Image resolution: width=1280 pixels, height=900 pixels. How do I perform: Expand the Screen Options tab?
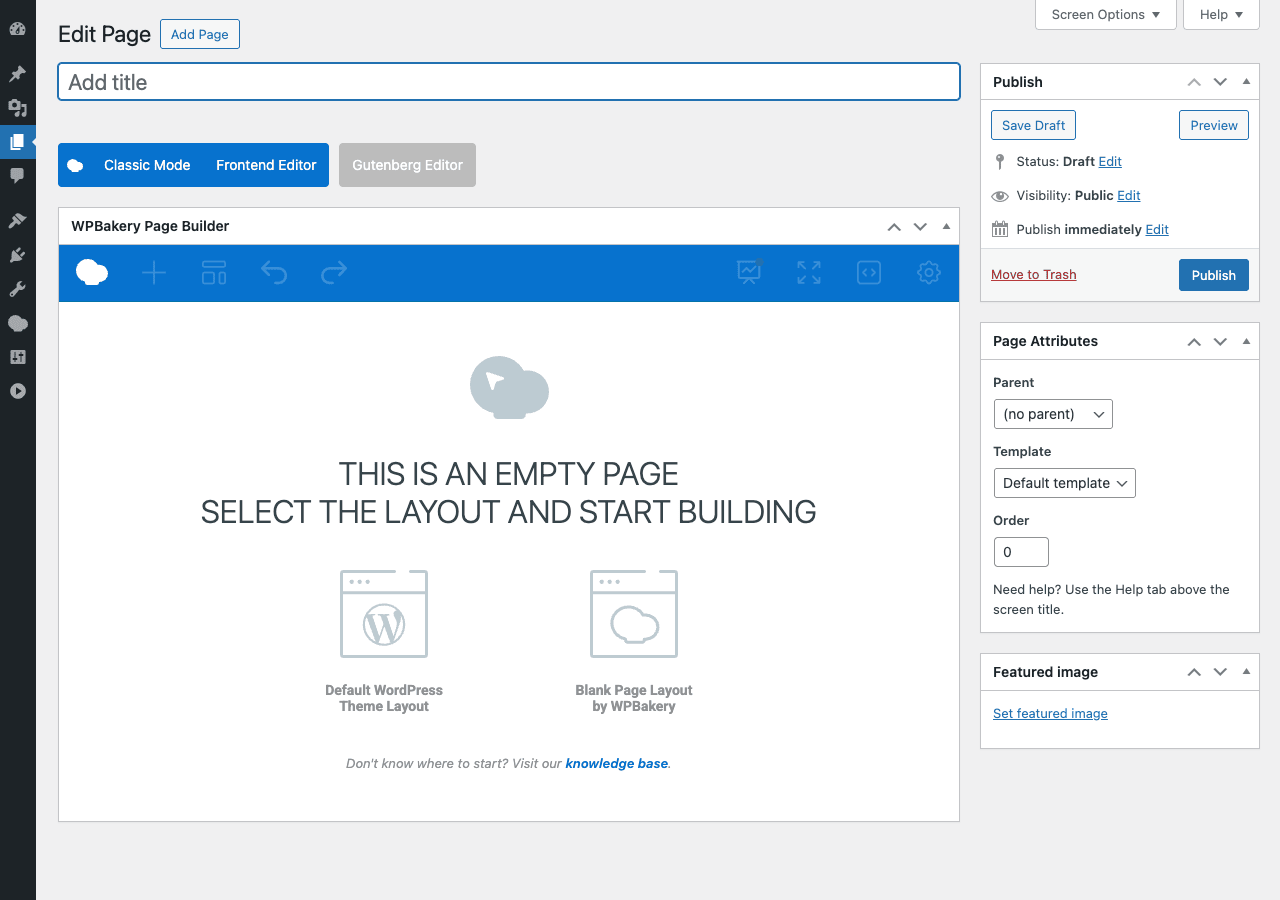tap(1106, 14)
